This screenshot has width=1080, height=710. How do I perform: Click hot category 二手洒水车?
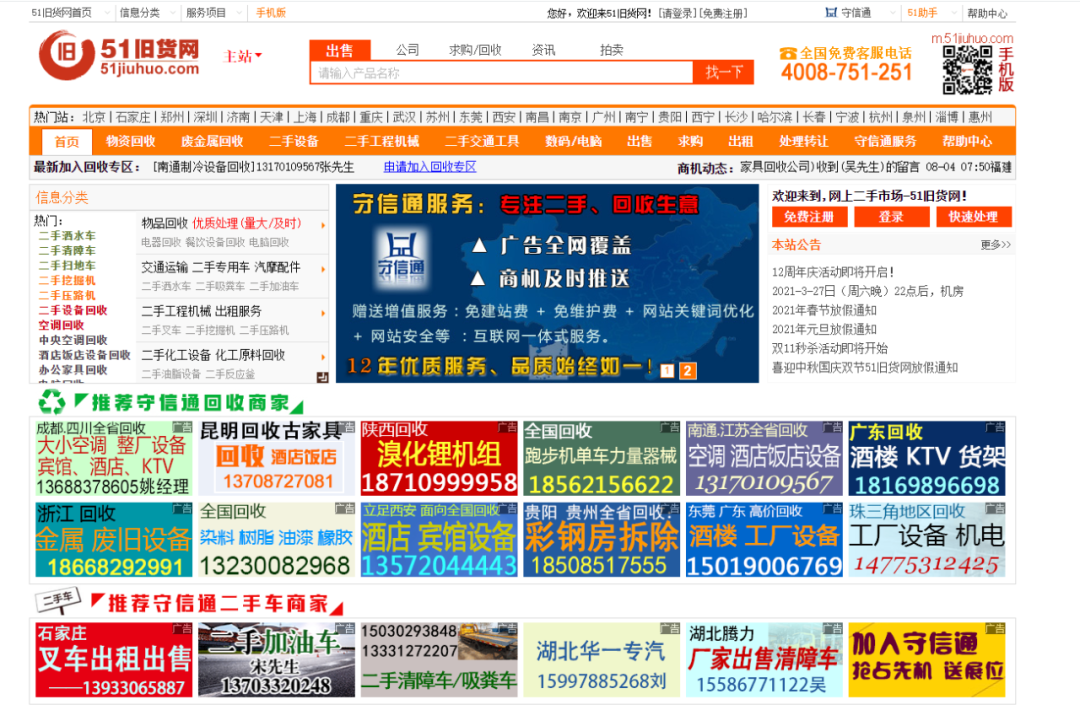pyautogui.click(x=67, y=236)
